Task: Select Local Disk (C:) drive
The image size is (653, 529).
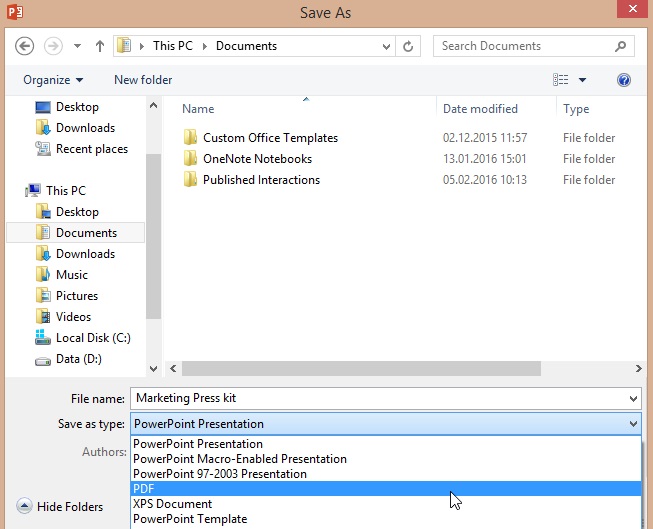Action: 82,337
